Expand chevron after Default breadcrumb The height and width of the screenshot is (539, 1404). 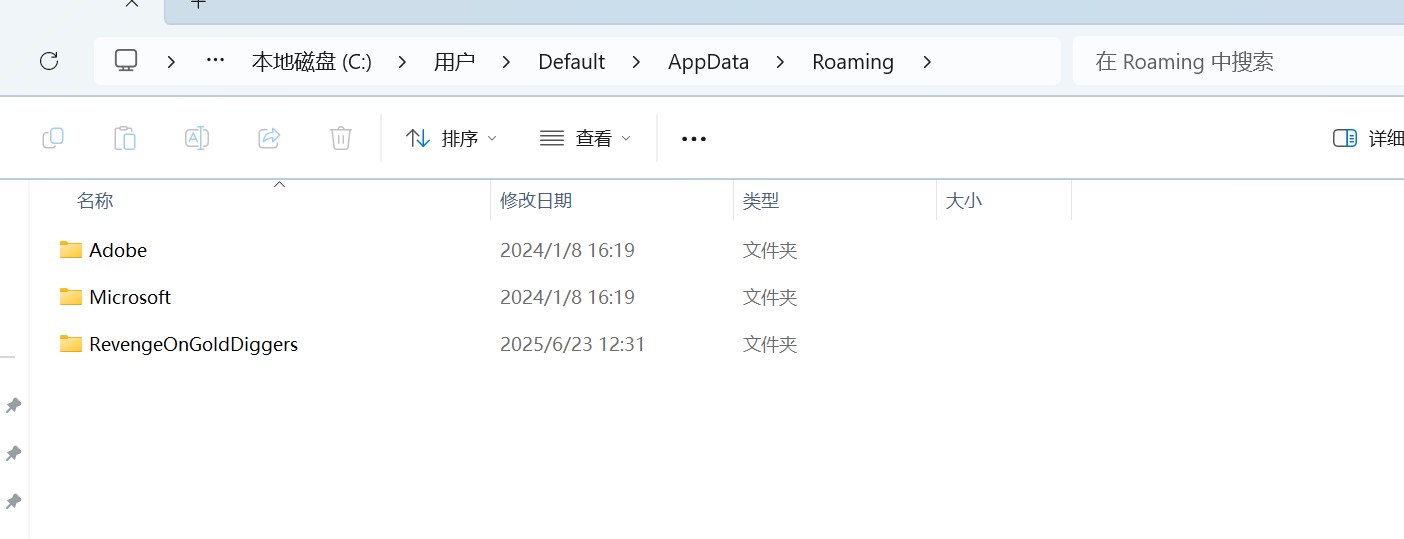tap(636, 62)
